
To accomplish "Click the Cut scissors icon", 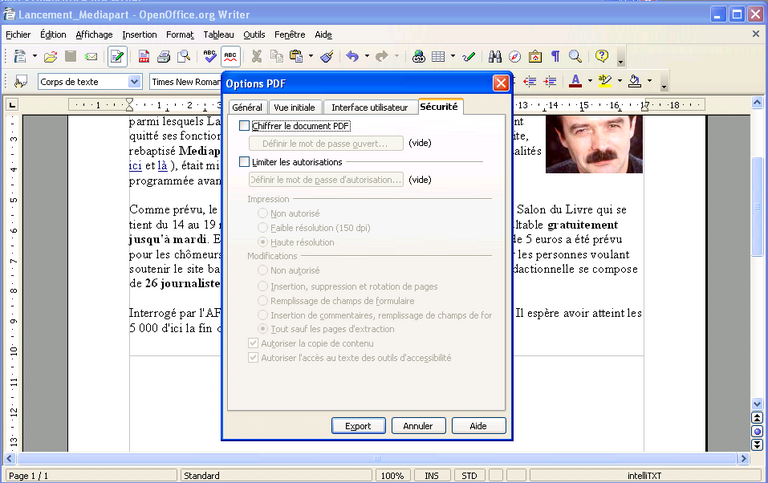I will click(x=256, y=57).
